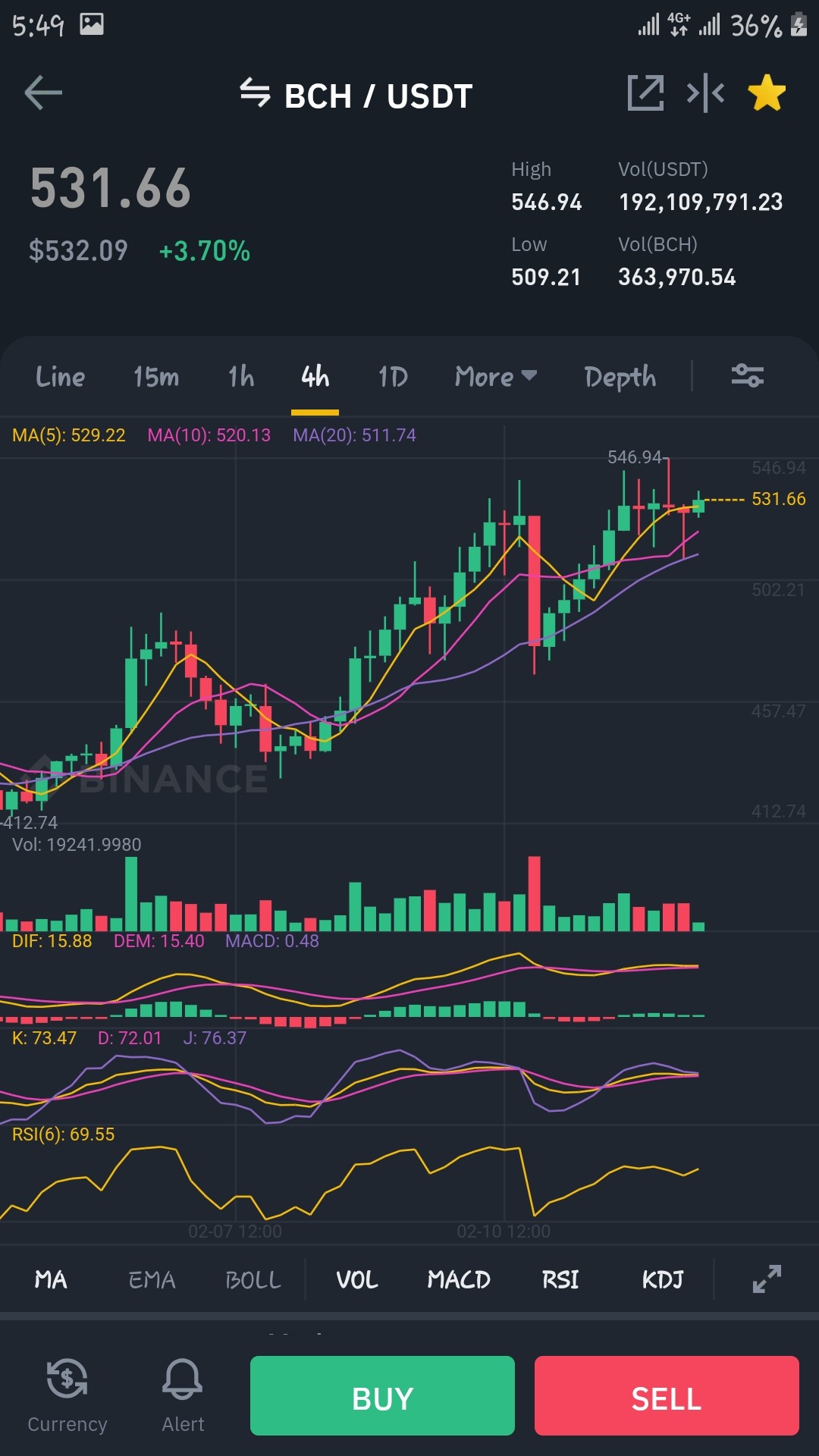This screenshot has width=819, height=1456.
Task: Open chart settings sliders icon
Action: (747, 375)
